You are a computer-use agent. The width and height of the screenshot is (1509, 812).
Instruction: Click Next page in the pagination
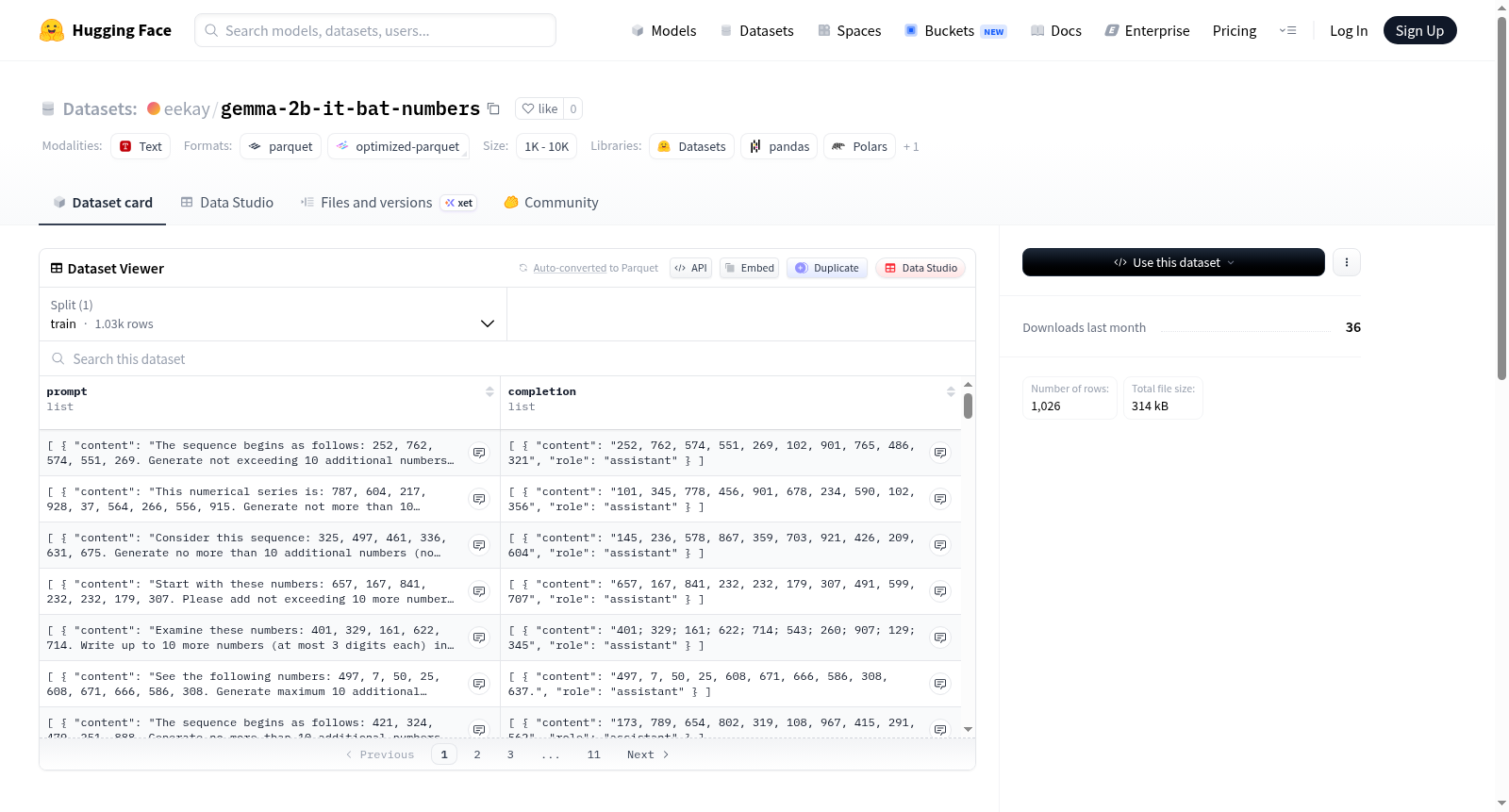648,754
